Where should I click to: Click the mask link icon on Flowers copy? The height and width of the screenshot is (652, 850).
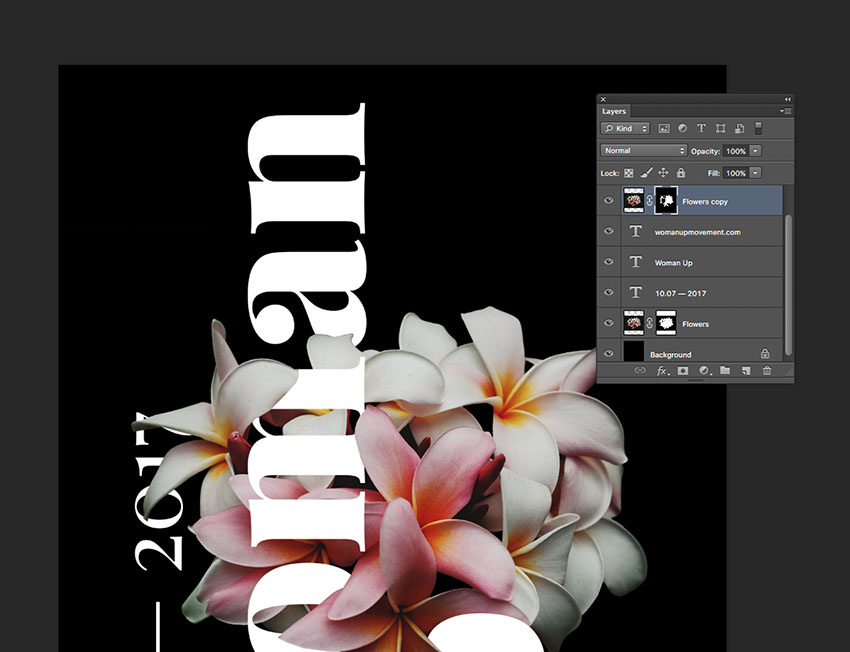point(649,201)
